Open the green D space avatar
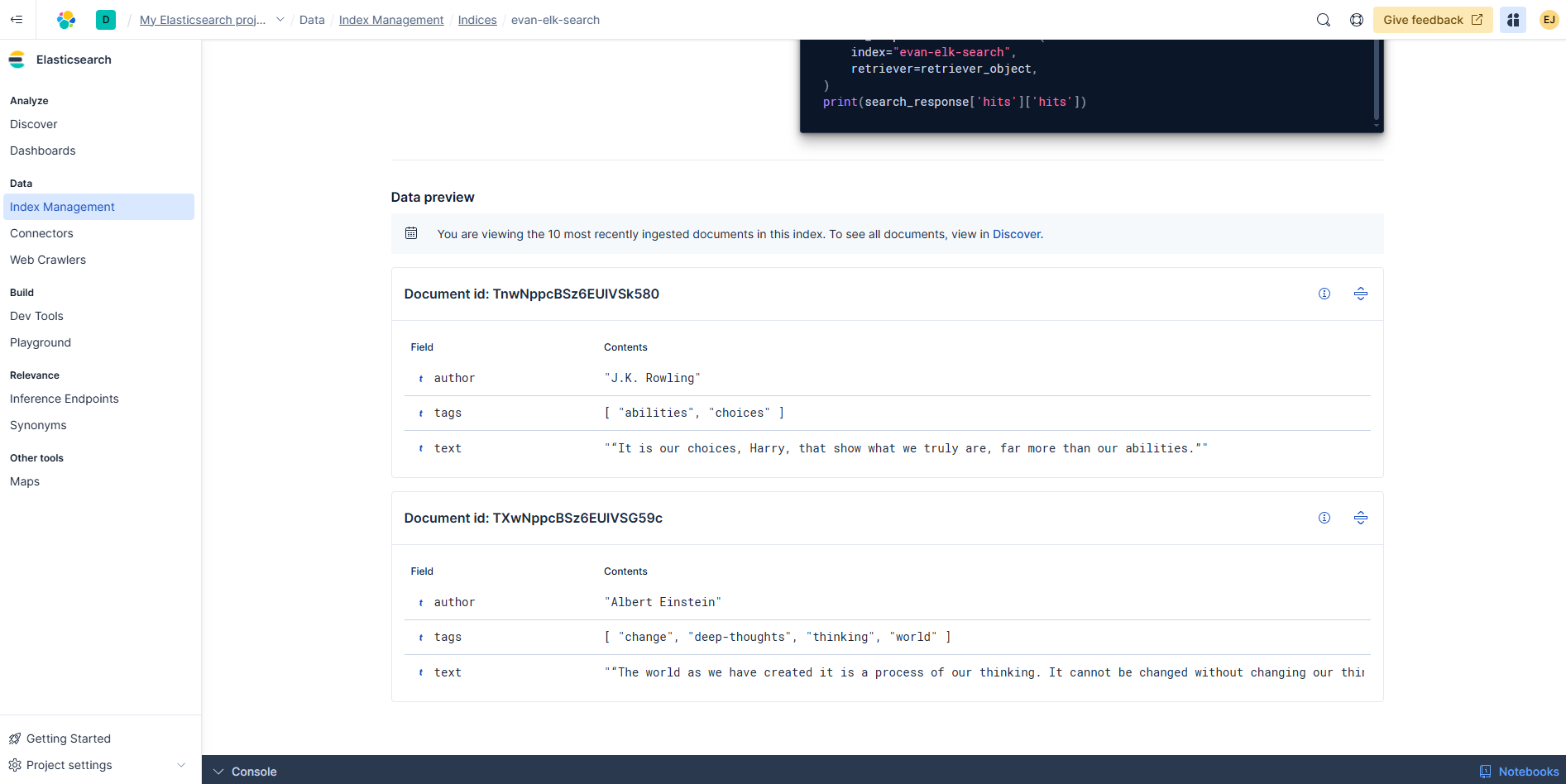This screenshot has height=784, width=1566. (106, 20)
